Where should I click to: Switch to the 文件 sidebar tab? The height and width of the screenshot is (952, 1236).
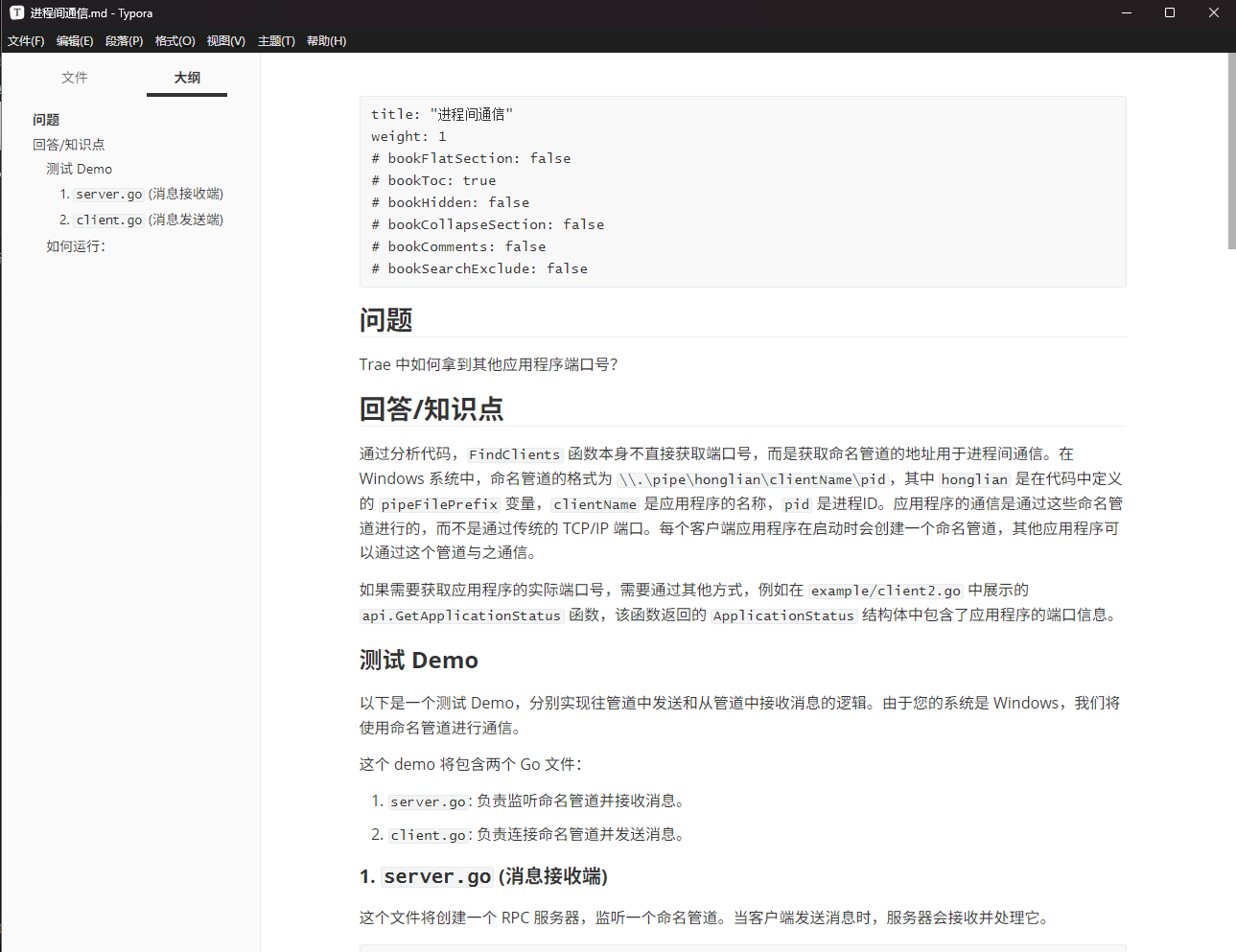[x=75, y=78]
